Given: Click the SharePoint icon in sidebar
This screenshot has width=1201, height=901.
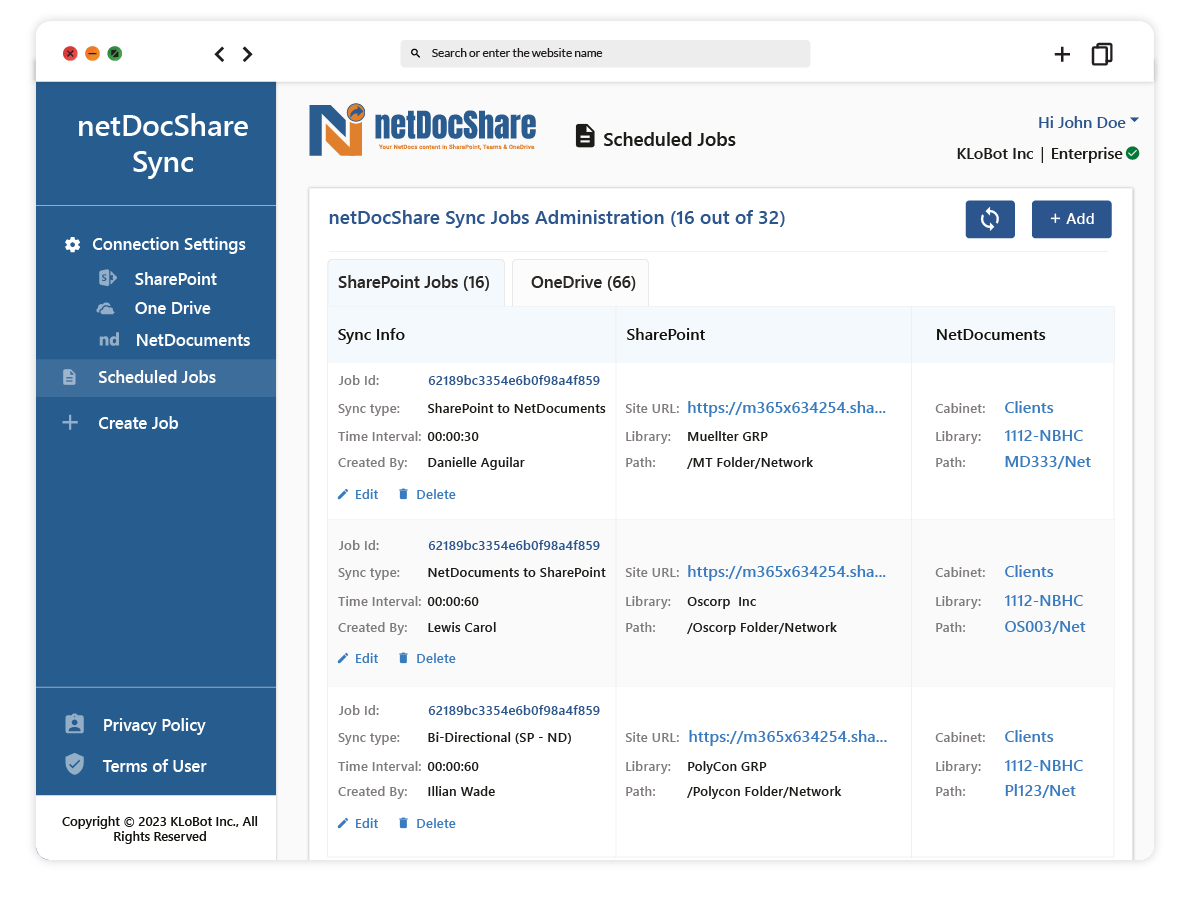Looking at the screenshot, I should [108, 279].
